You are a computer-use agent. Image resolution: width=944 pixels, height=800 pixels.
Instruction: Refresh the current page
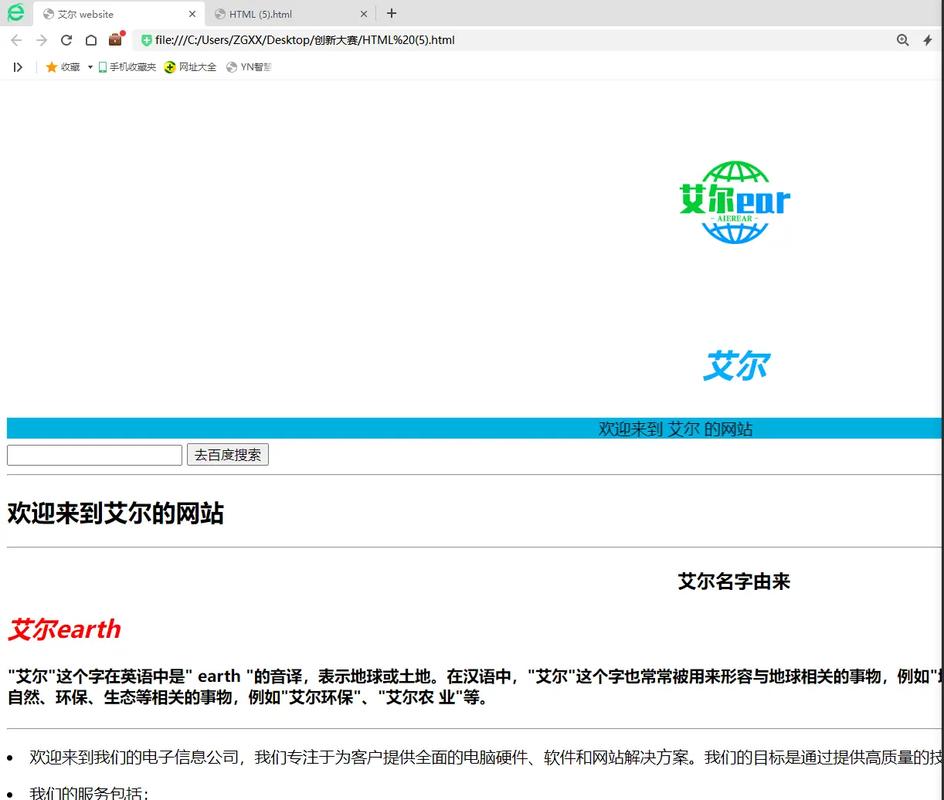pos(66,40)
